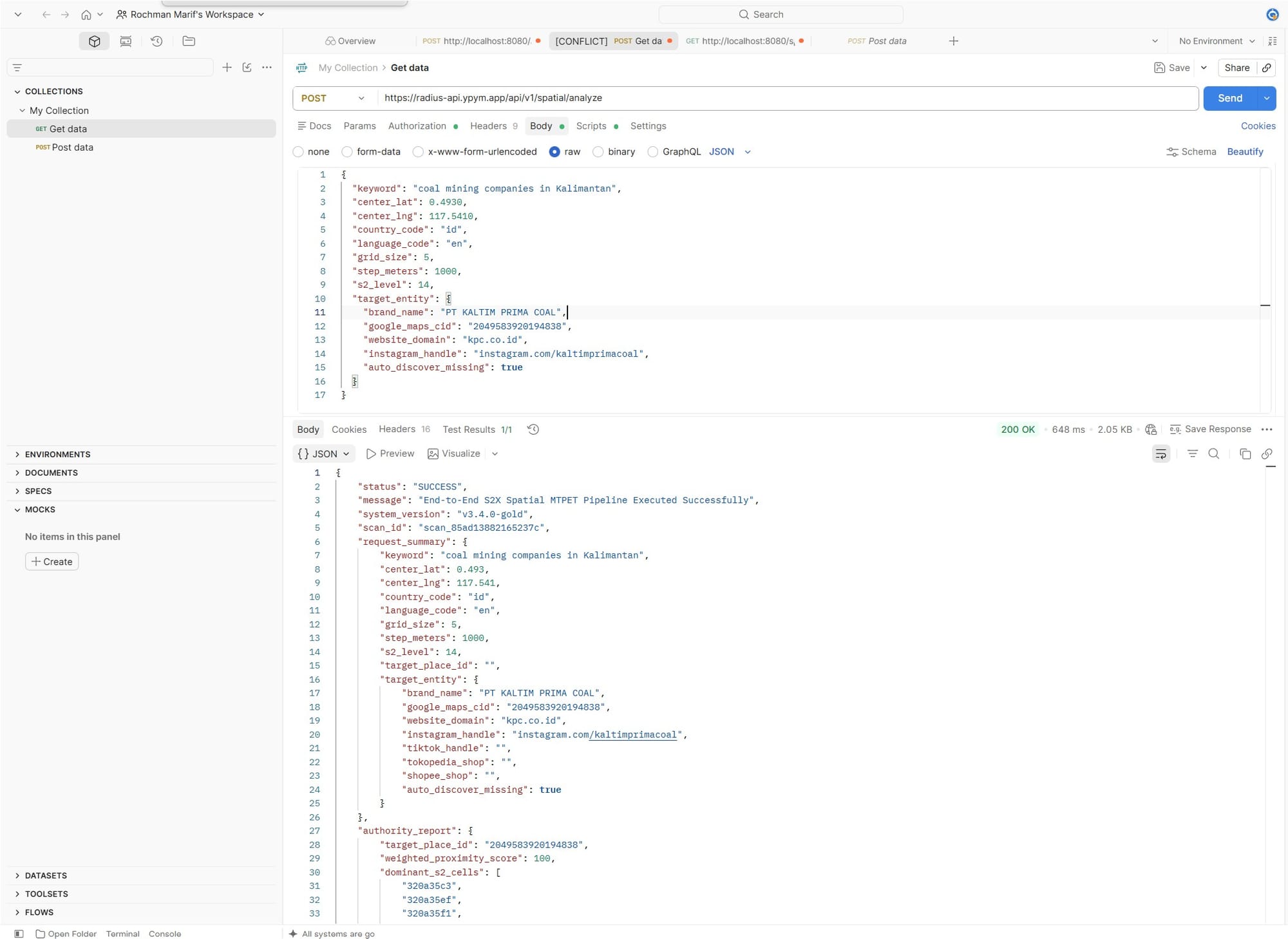
Task: Click the global Search bar
Action: coord(781,15)
